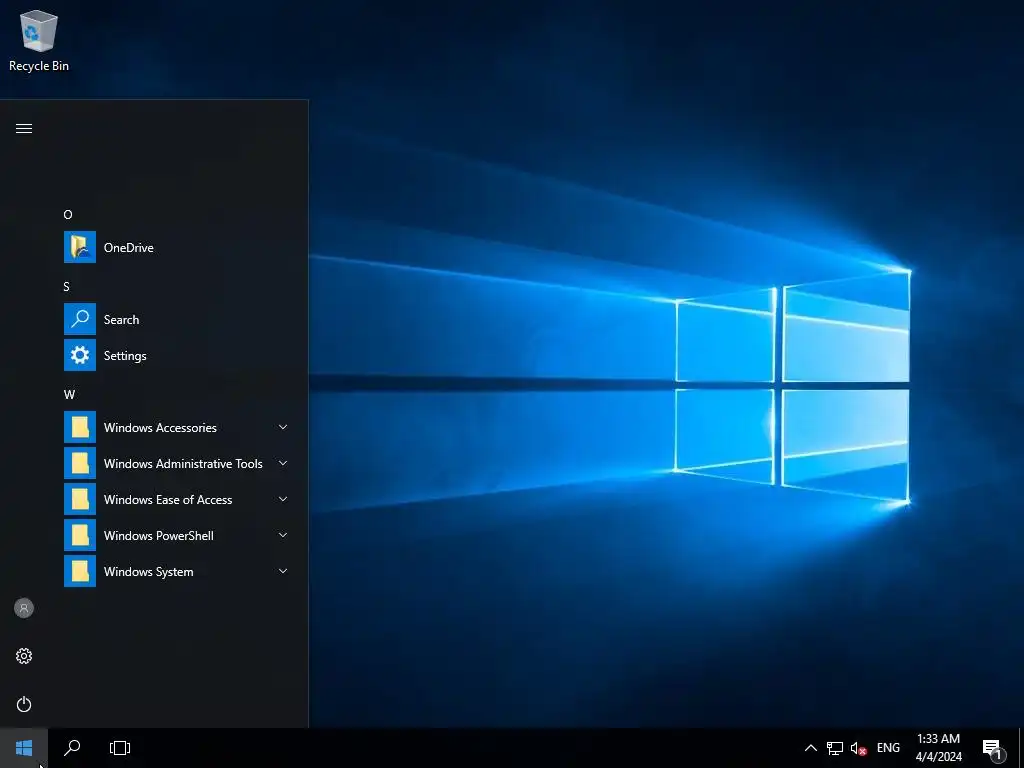This screenshot has height=768, width=1024.
Task: Open the Action Center notifications icon
Action: pos(993,748)
